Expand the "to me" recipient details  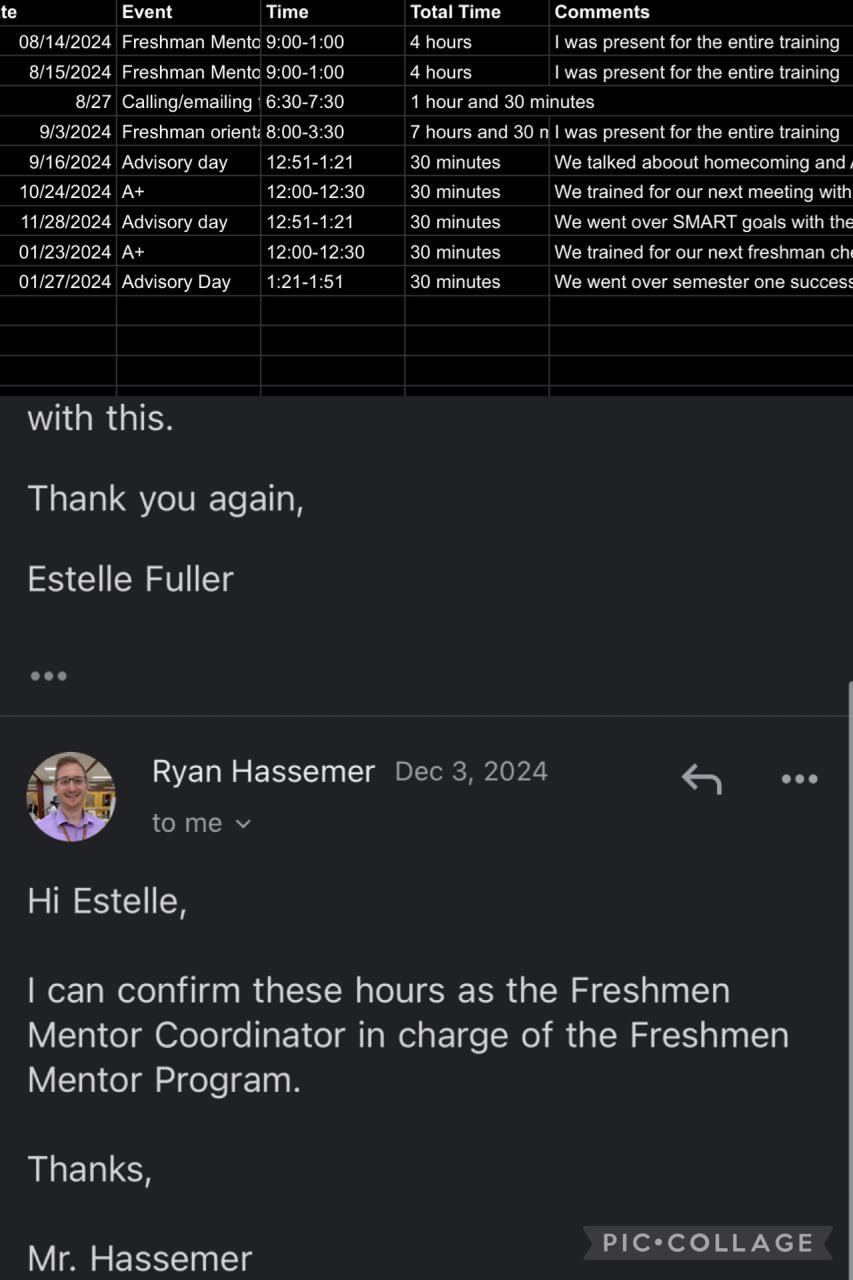[x=202, y=823]
